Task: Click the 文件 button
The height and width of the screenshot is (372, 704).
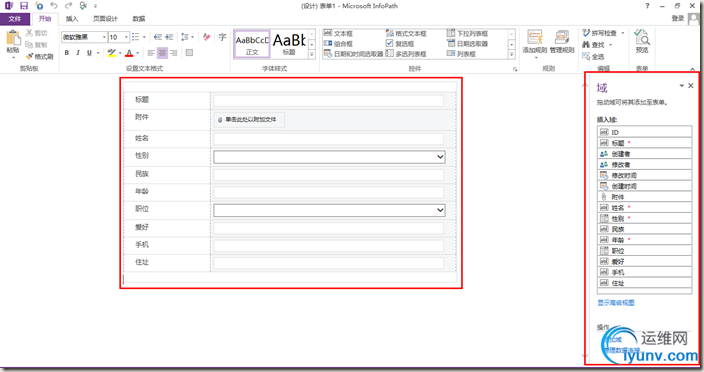Action: tap(15, 19)
